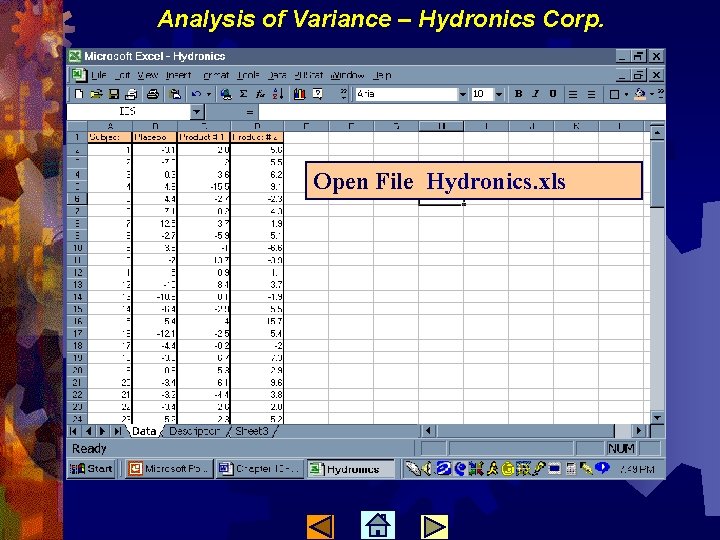Viewport: 720px width, 540px height.
Task: Open the Name Box dropdown arrow
Action: pyautogui.click(x=197, y=112)
